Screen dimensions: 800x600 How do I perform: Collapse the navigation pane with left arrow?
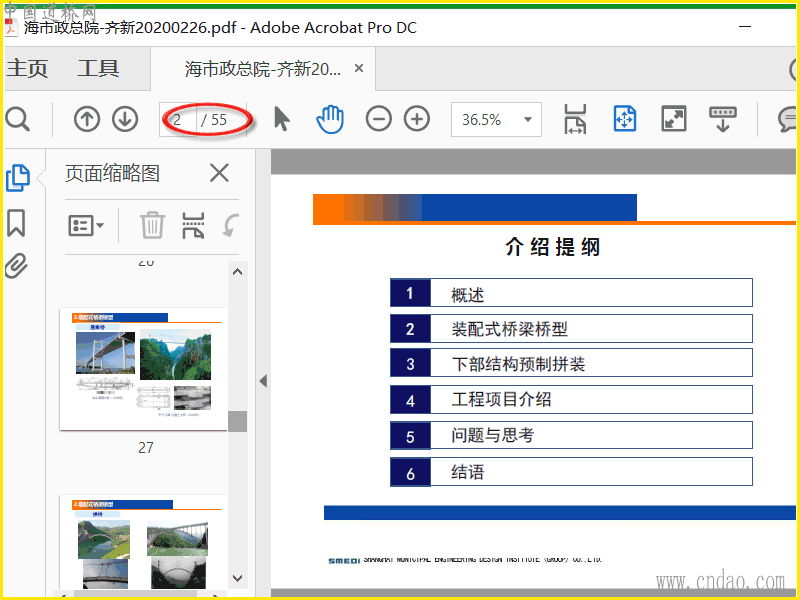click(x=263, y=381)
